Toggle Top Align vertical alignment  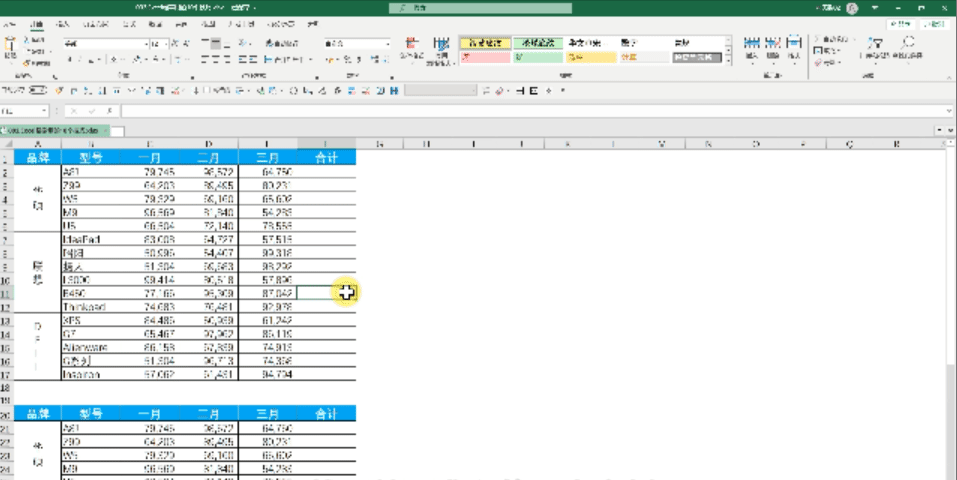click(x=205, y=43)
